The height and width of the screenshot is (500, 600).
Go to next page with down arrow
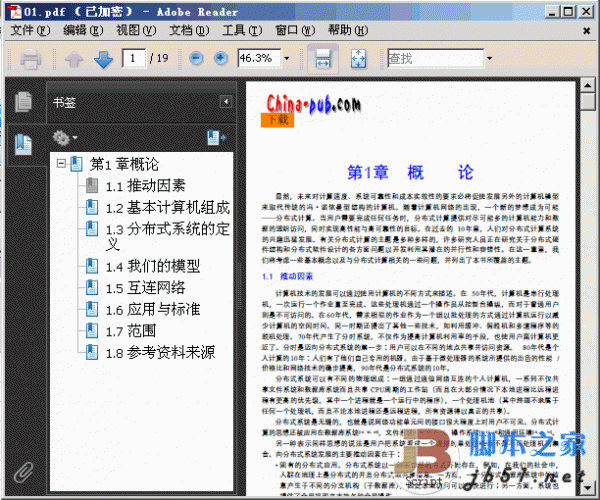click(103, 59)
